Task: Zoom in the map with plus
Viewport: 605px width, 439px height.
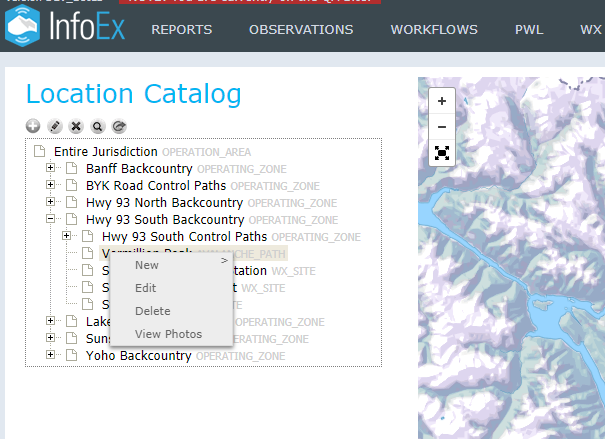Action: [442, 101]
